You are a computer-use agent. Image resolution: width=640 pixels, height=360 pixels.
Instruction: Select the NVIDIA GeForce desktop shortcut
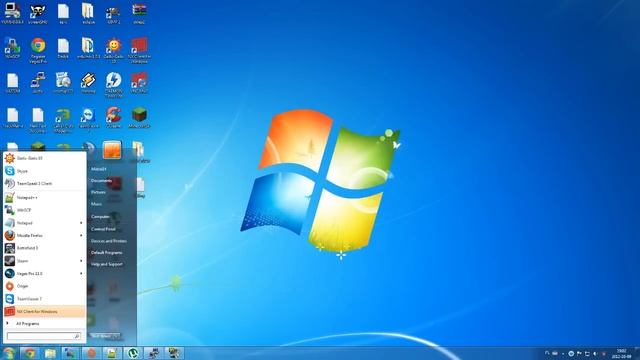[63, 120]
